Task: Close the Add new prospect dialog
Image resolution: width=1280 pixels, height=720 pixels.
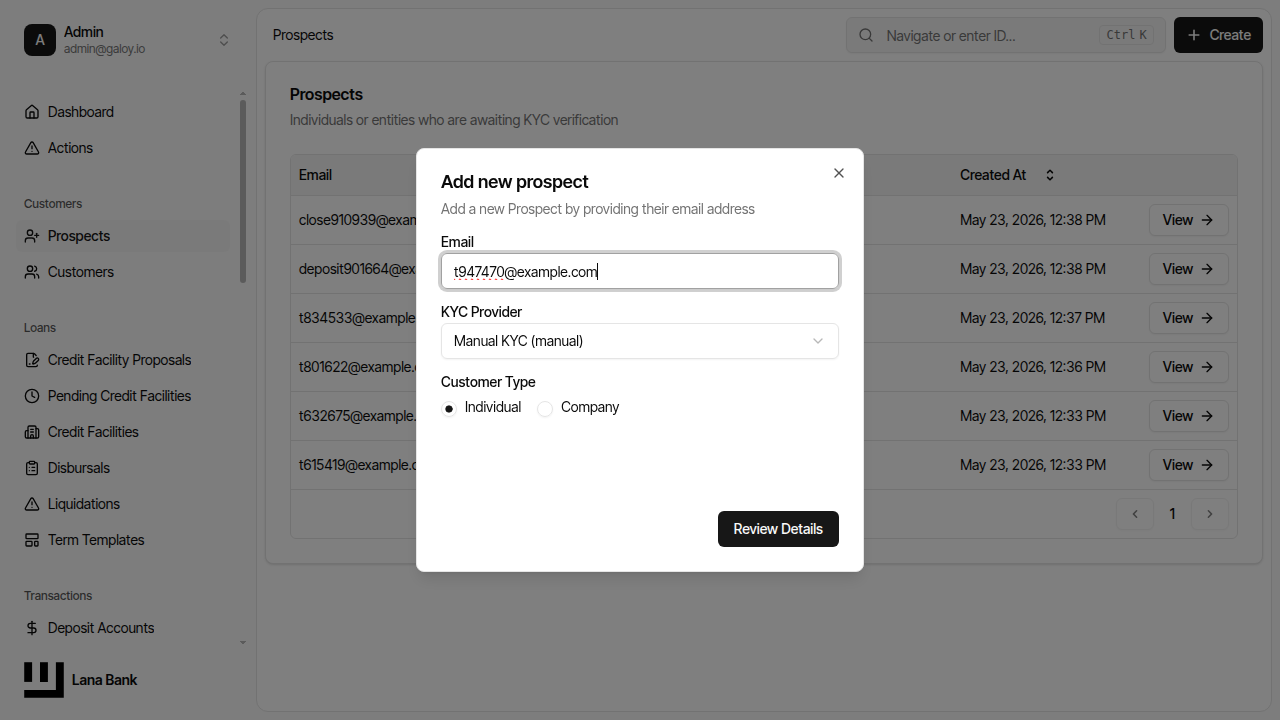Action: click(x=839, y=173)
